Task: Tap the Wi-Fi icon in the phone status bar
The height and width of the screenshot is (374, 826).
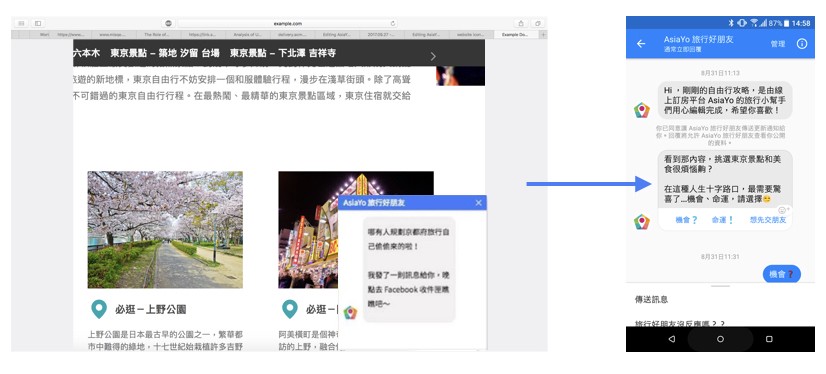Action: (754, 23)
